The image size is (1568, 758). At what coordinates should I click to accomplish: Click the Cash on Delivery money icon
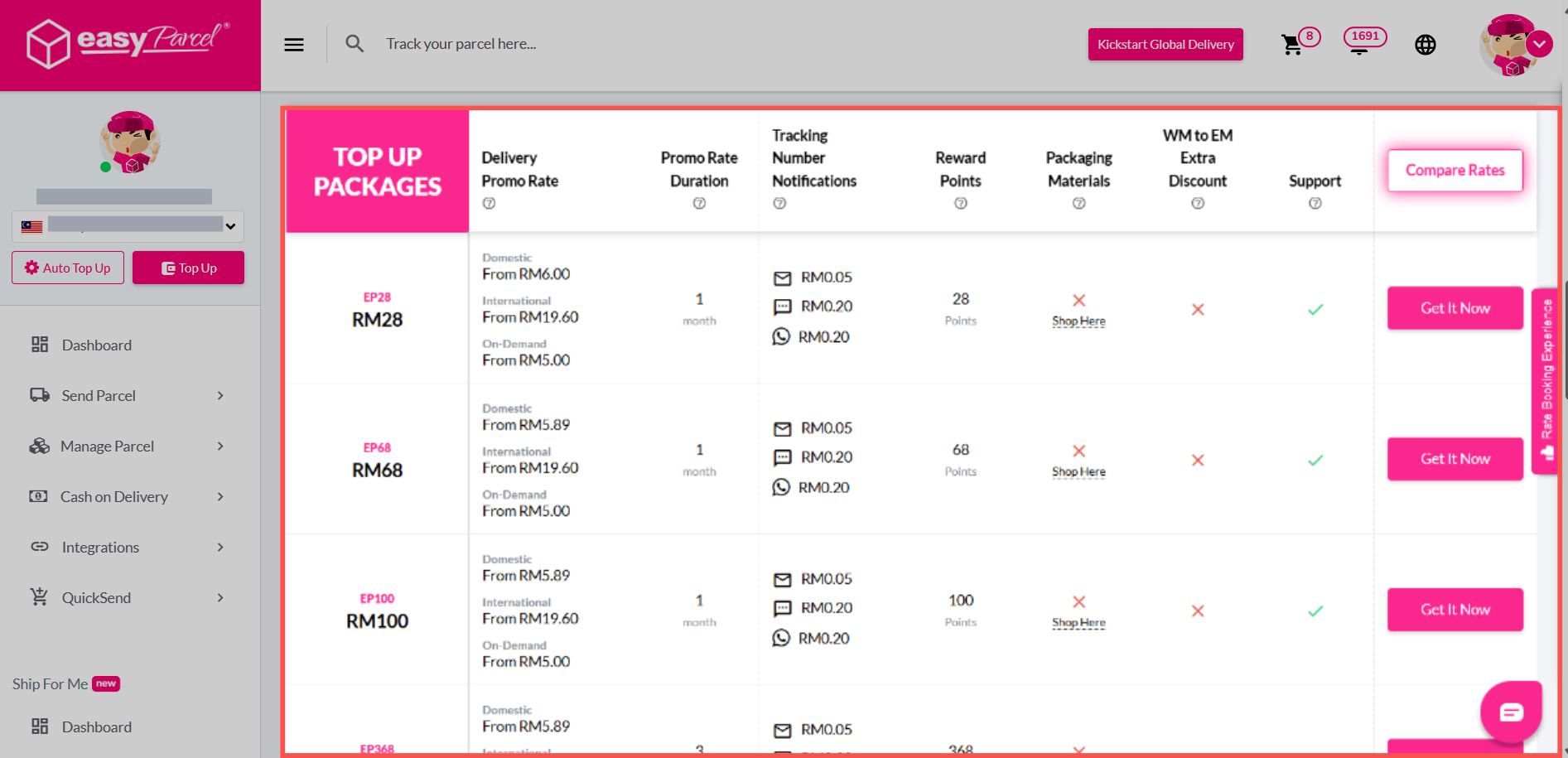(x=38, y=496)
